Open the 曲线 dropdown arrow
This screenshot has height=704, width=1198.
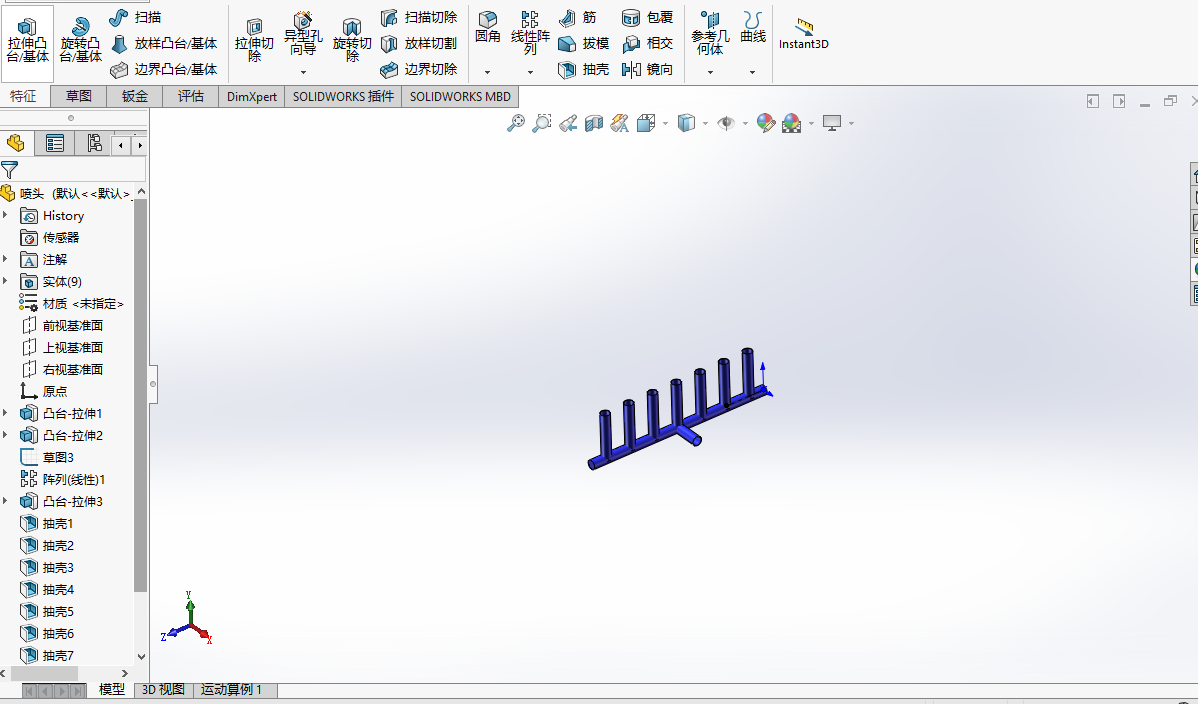753,73
